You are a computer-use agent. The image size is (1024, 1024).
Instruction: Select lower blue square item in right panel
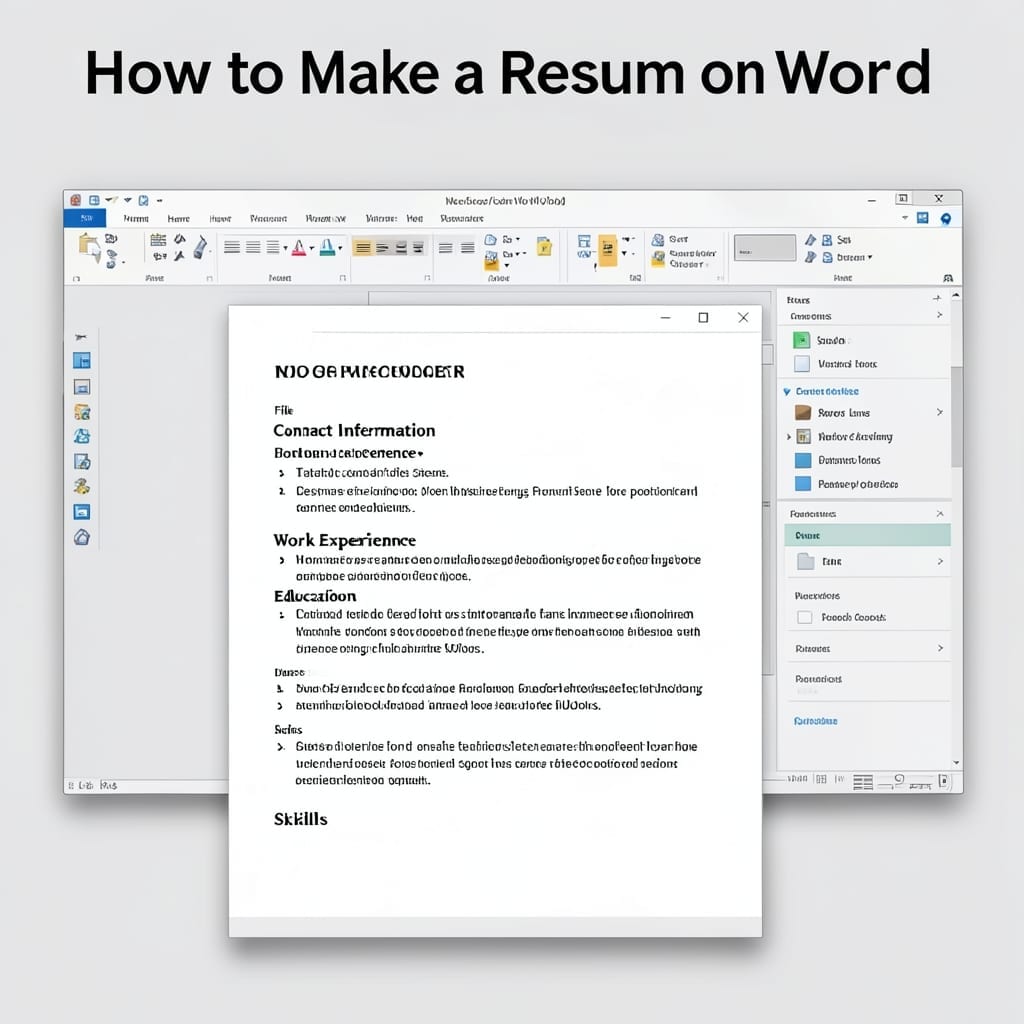[x=803, y=484]
